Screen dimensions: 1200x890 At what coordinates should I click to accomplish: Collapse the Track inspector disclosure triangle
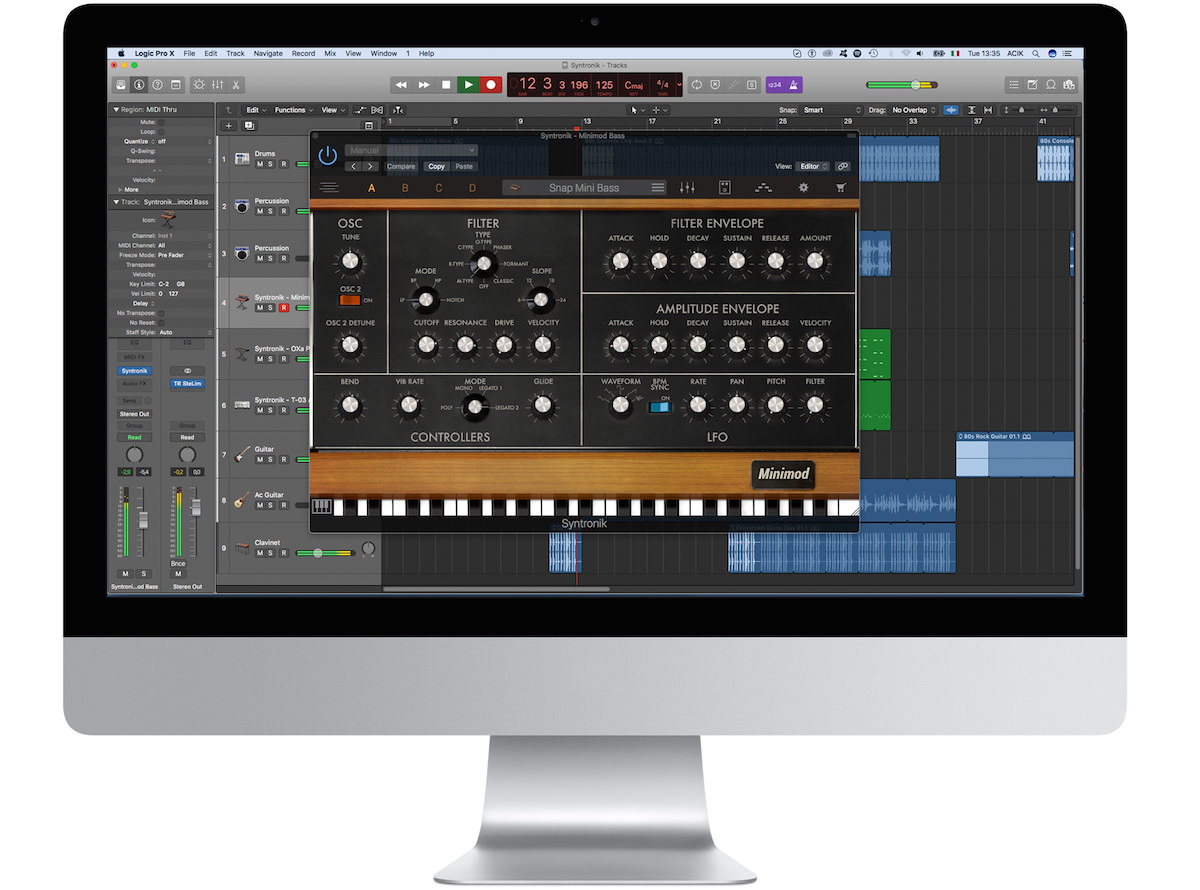pyautogui.click(x=116, y=202)
